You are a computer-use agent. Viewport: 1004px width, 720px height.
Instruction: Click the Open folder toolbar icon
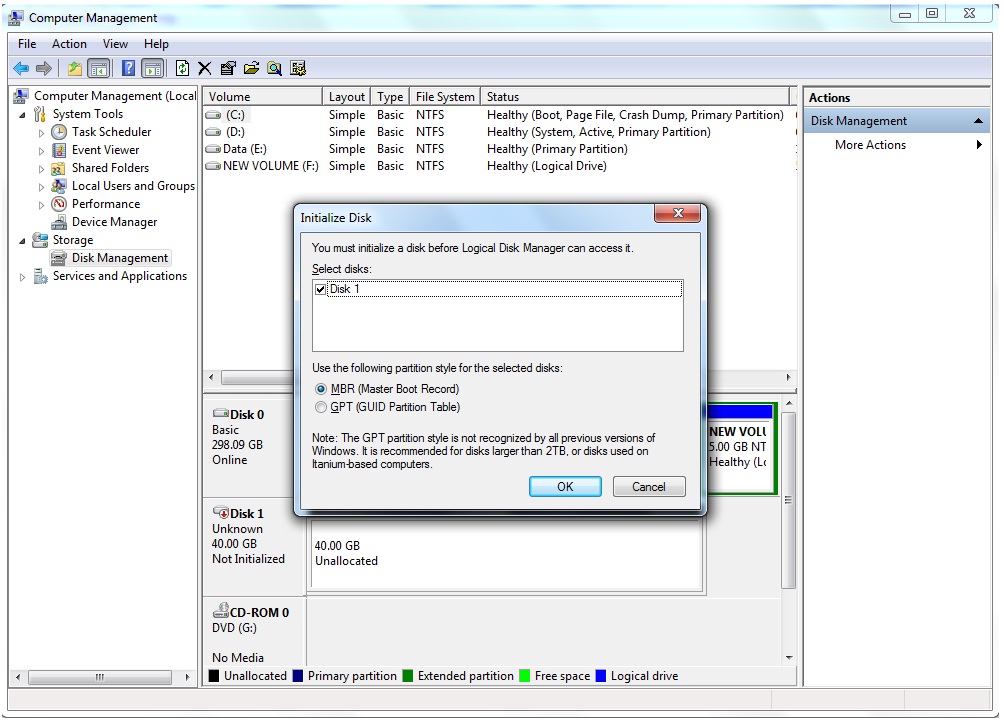coord(252,68)
